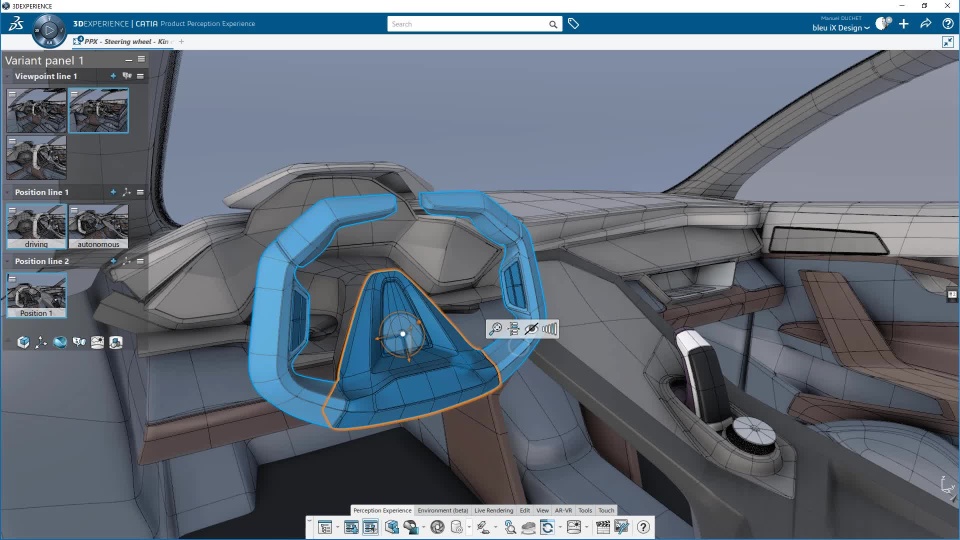Click the Share arrow icon
The width and height of the screenshot is (960, 540).
pyautogui.click(x=926, y=24)
